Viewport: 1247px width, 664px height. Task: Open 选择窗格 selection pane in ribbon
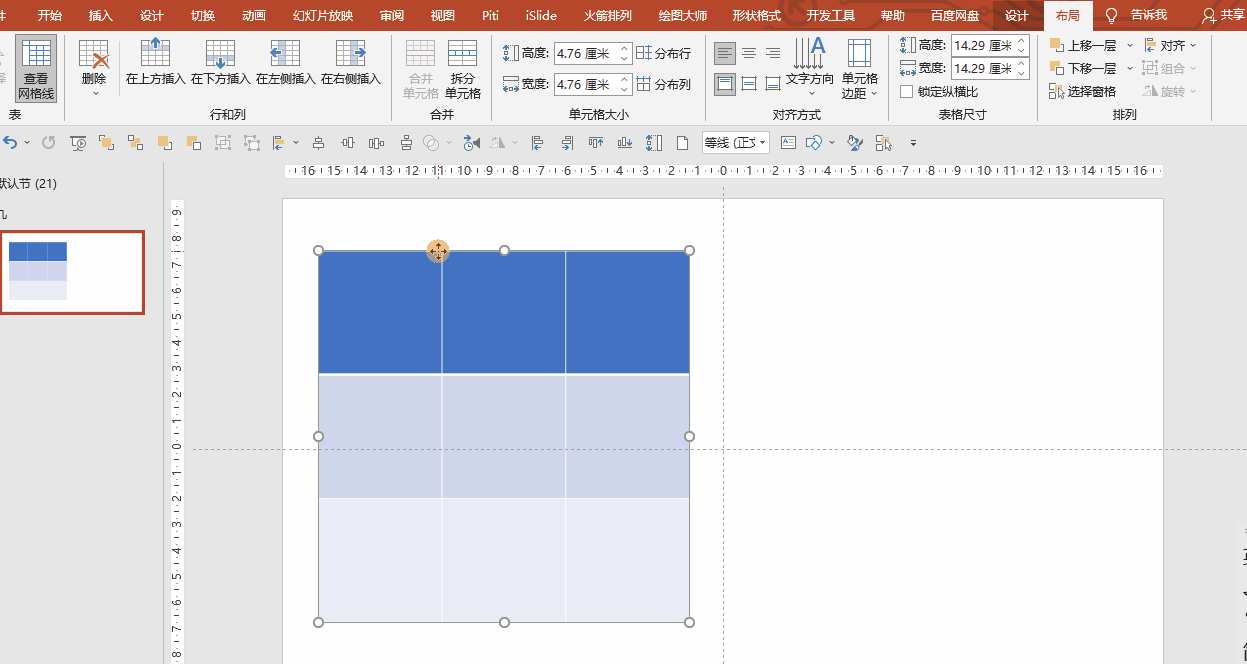[1082, 91]
